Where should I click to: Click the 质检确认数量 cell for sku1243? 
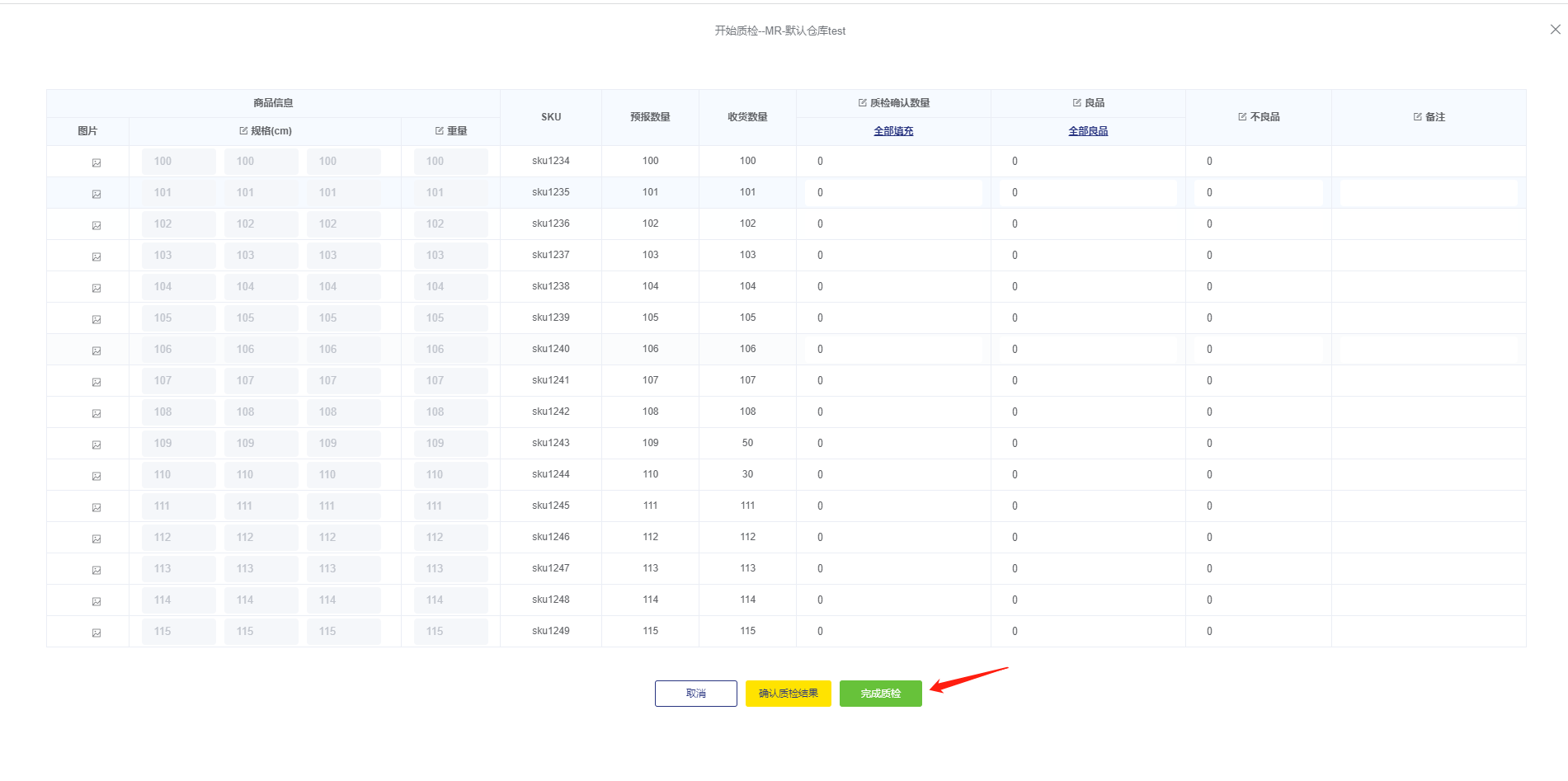[893, 444]
